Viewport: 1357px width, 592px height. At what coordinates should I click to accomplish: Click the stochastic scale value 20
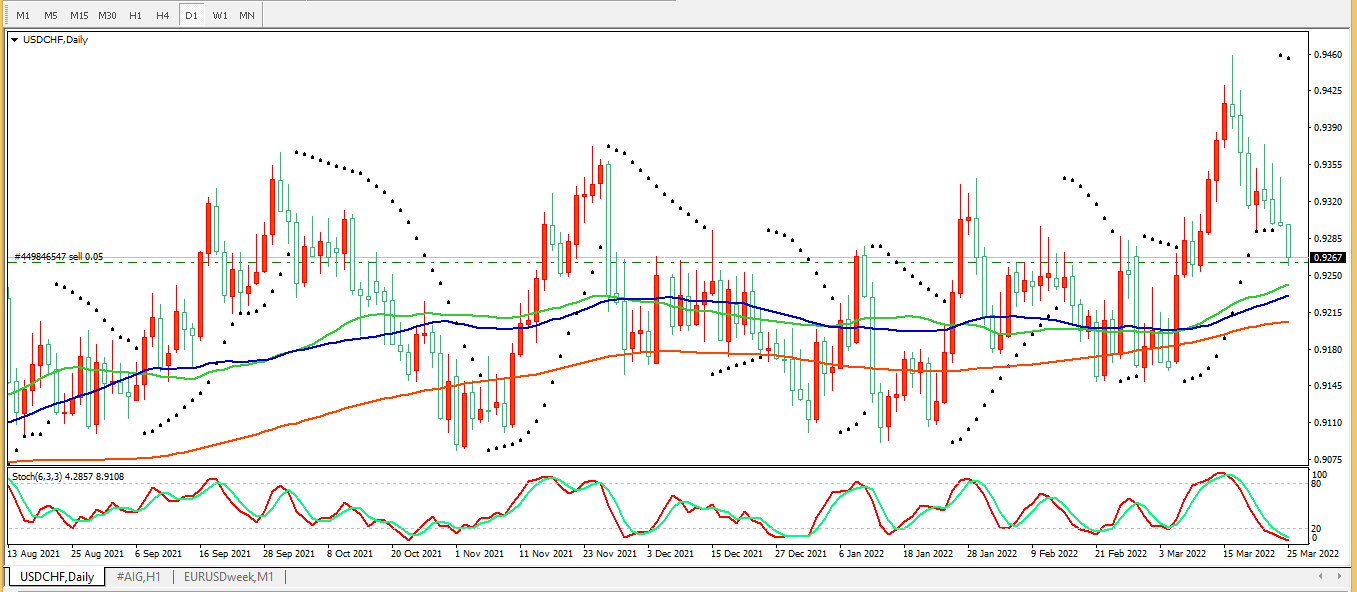point(1318,528)
